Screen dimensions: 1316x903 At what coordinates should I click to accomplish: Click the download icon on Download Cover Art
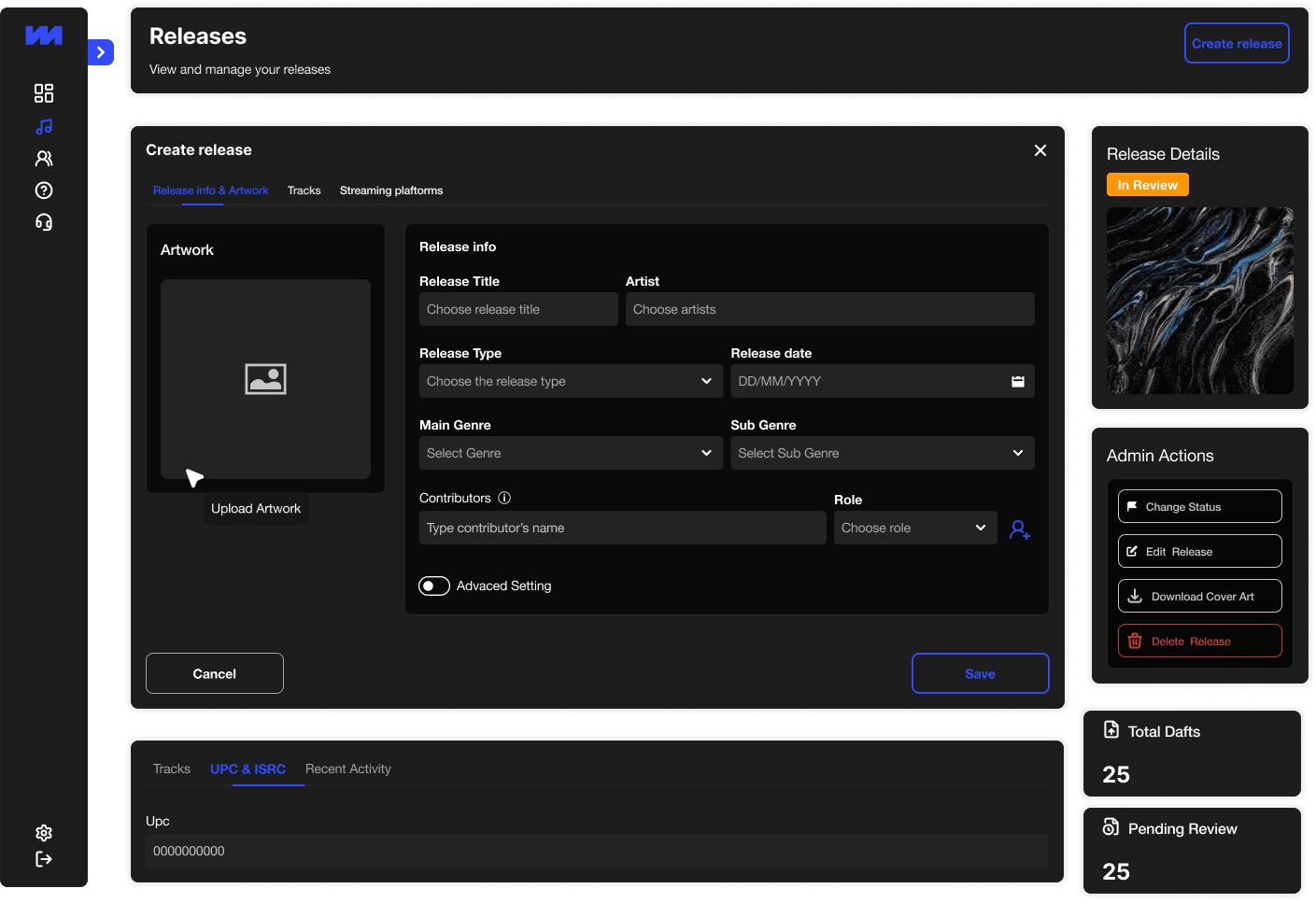[x=1135, y=596]
